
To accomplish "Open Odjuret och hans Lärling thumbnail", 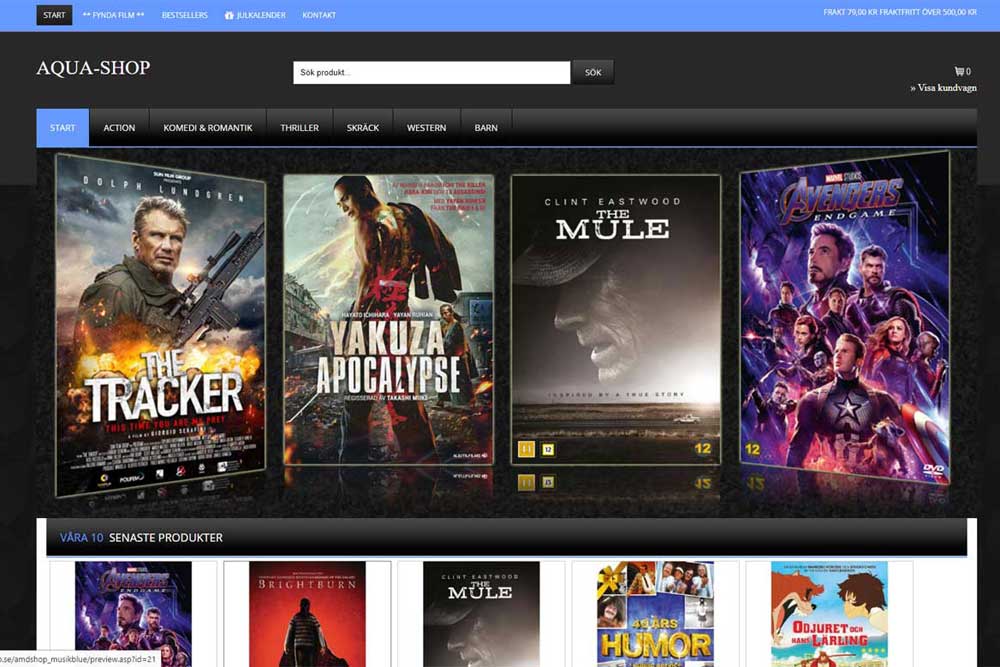I will 829,614.
